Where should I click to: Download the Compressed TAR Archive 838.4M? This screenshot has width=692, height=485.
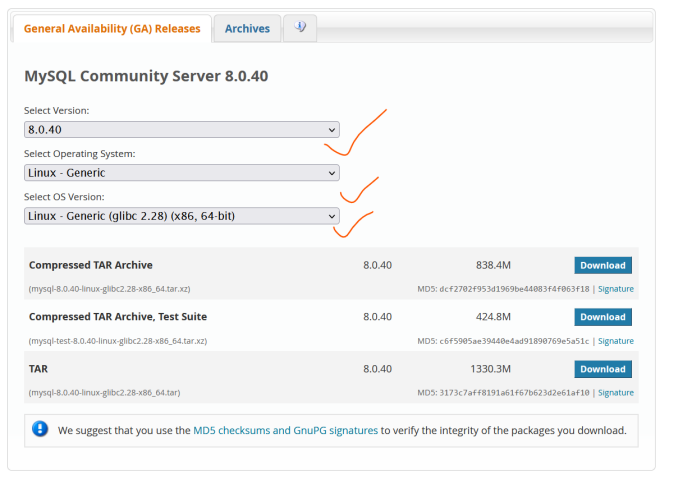(x=603, y=265)
